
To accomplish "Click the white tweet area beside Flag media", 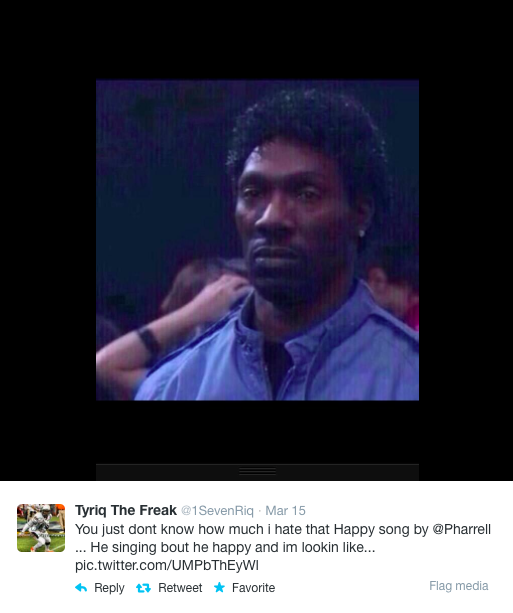I will [352, 586].
